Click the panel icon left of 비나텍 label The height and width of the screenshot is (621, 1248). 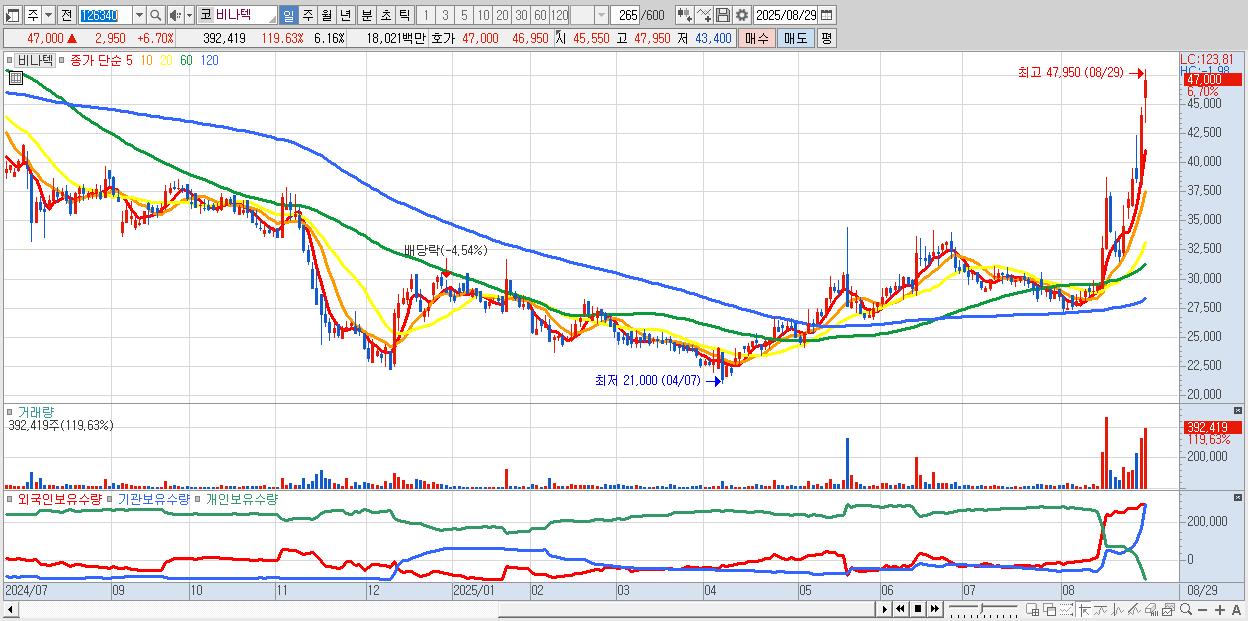(x=9, y=60)
